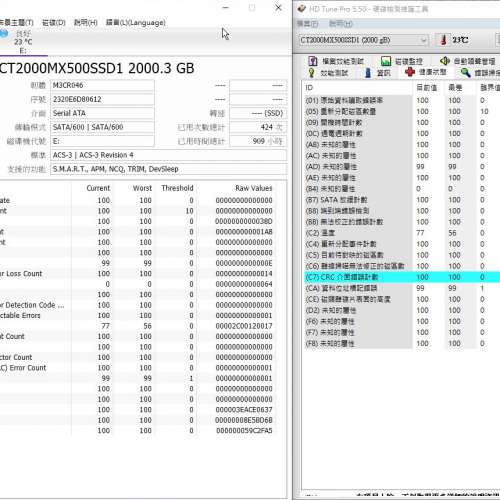
Task: Select the (C2) temperature row in HD Tune
Action: (402, 233)
